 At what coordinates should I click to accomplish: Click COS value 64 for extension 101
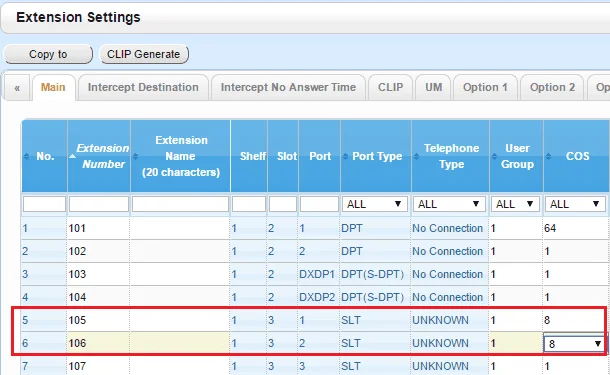coord(575,228)
